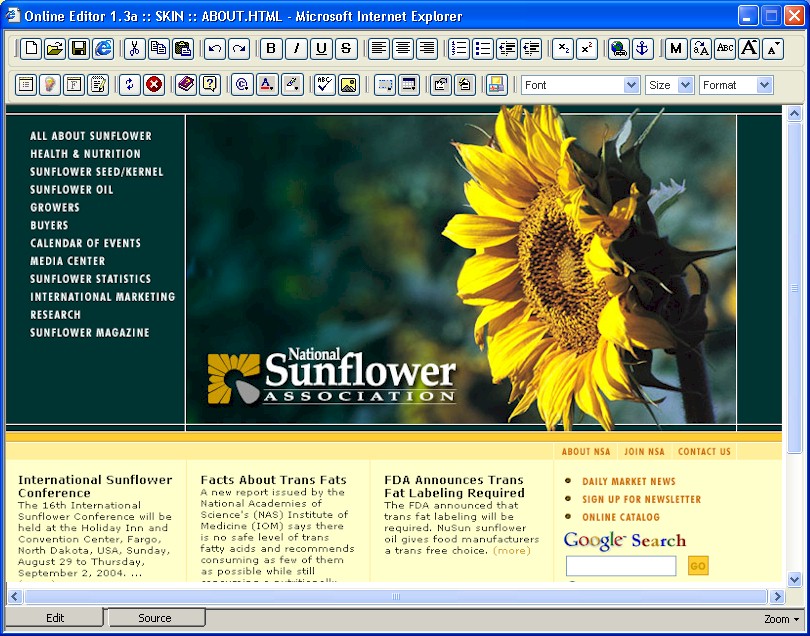This screenshot has width=810, height=636.
Task: Click the blue refresh arrows icon
Action: tap(130, 85)
